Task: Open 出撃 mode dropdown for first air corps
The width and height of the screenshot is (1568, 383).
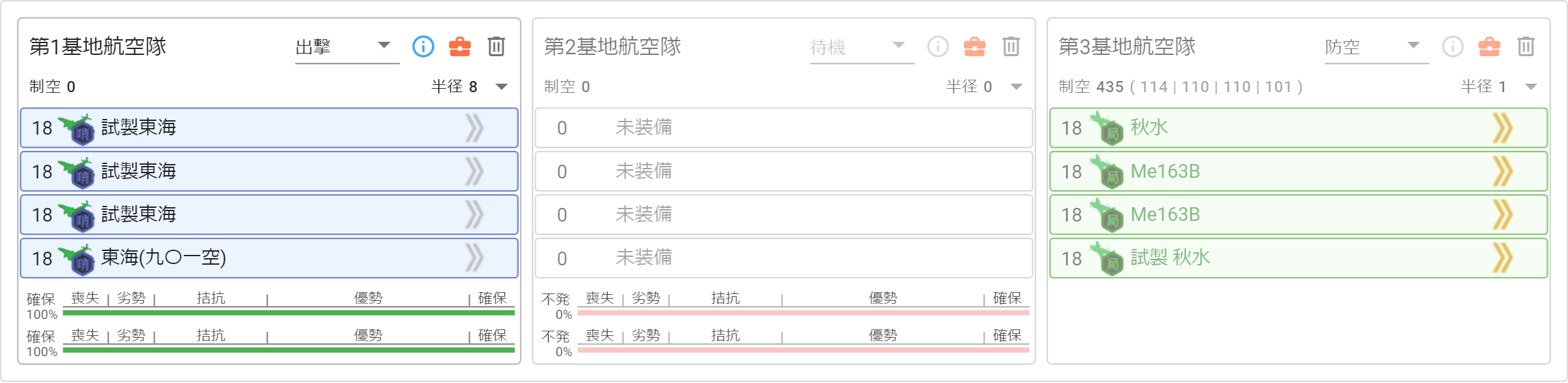Action: pyautogui.click(x=347, y=47)
